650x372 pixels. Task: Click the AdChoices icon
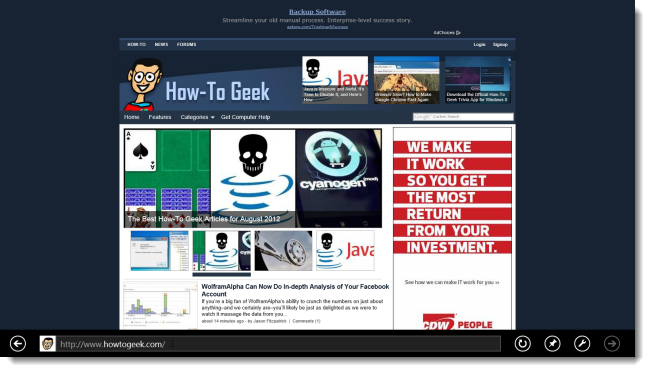tap(458, 33)
